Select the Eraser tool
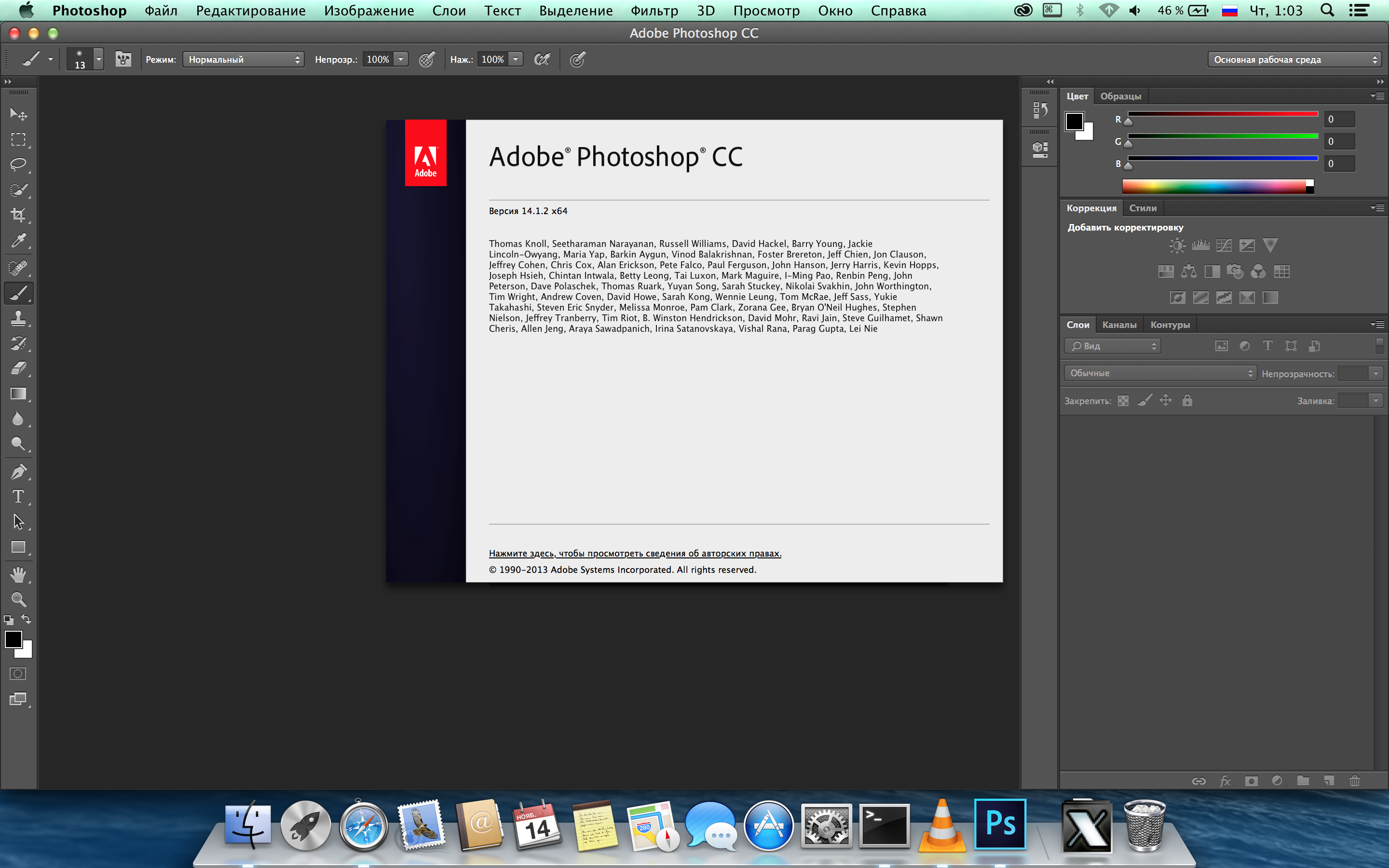Image resolution: width=1389 pixels, height=868 pixels. (x=18, y=368)
